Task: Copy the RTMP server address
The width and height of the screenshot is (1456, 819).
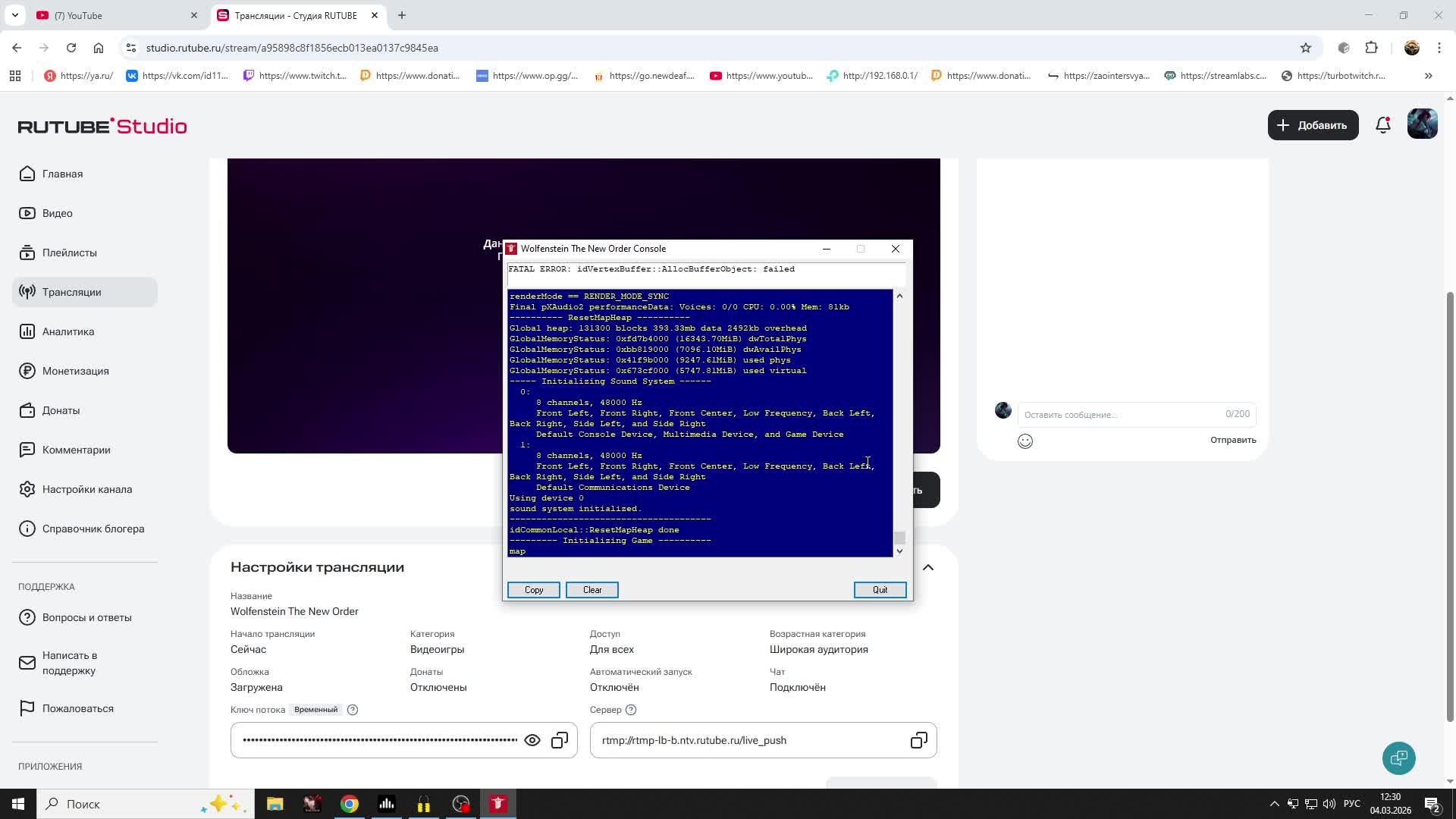Action: point(918,740)
